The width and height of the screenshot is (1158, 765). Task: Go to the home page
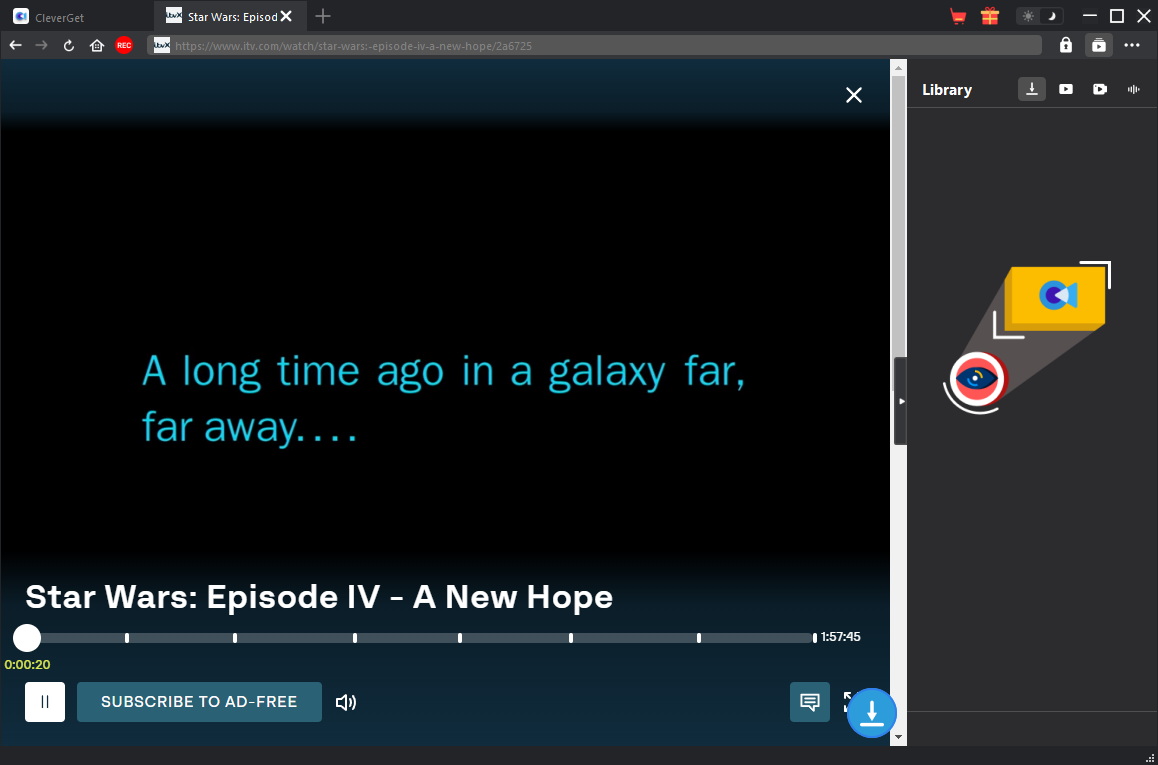(97, 46)
